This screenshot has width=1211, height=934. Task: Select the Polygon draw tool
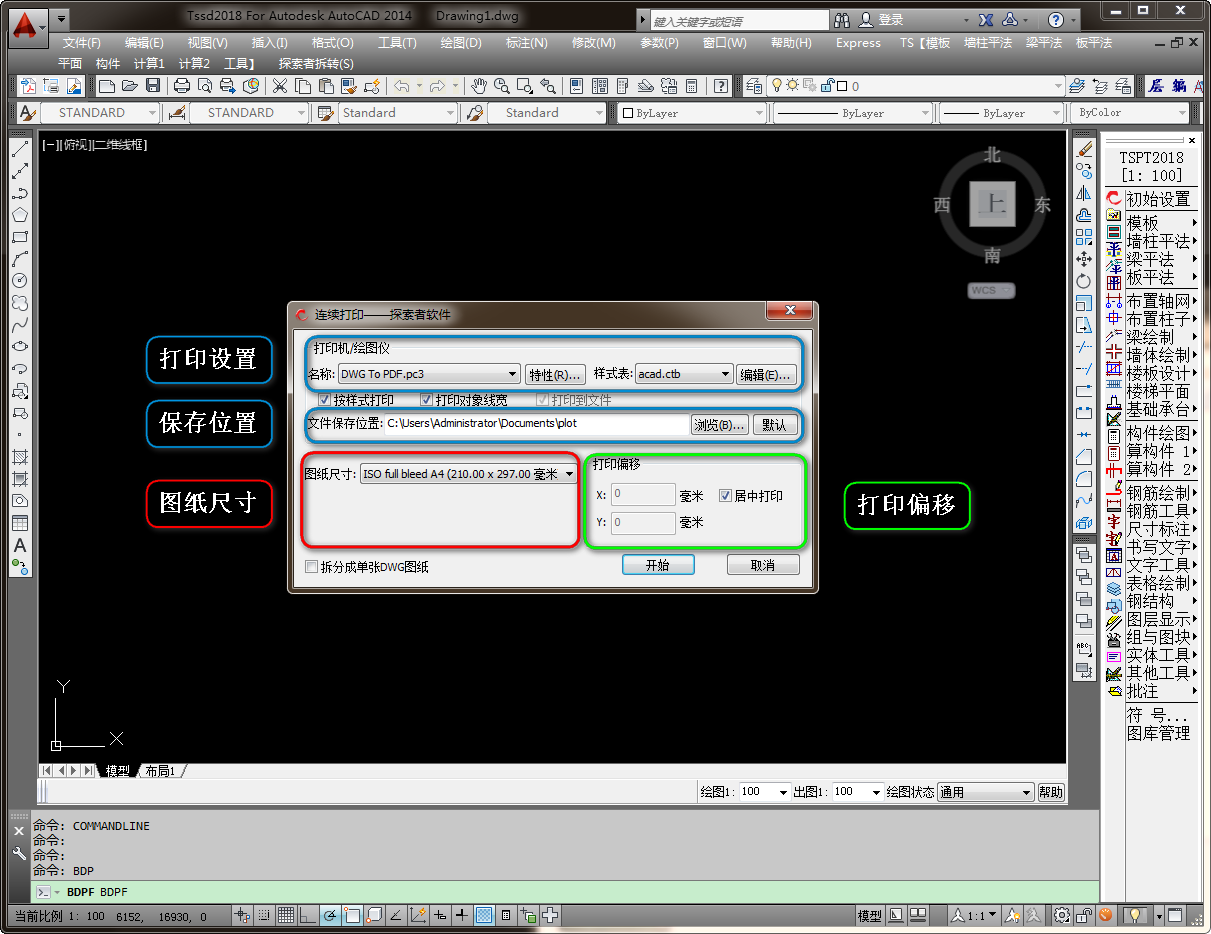point(20,215)
